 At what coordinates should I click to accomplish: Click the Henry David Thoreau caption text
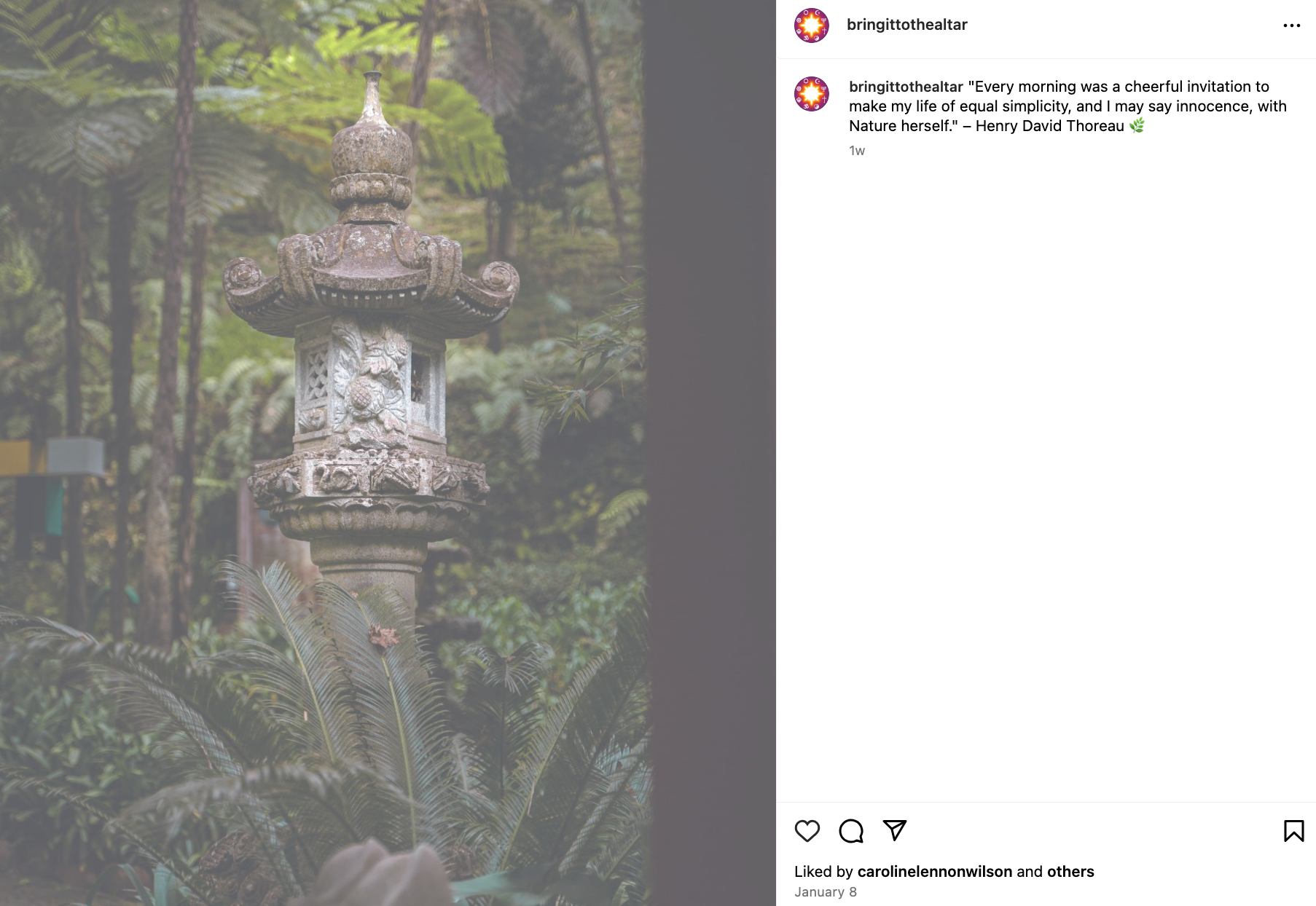pyautogui.click(x=1049, y=126)
